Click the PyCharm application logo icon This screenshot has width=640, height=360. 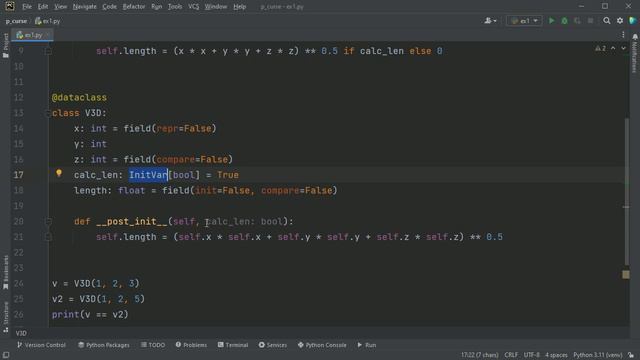pos(9,6)
